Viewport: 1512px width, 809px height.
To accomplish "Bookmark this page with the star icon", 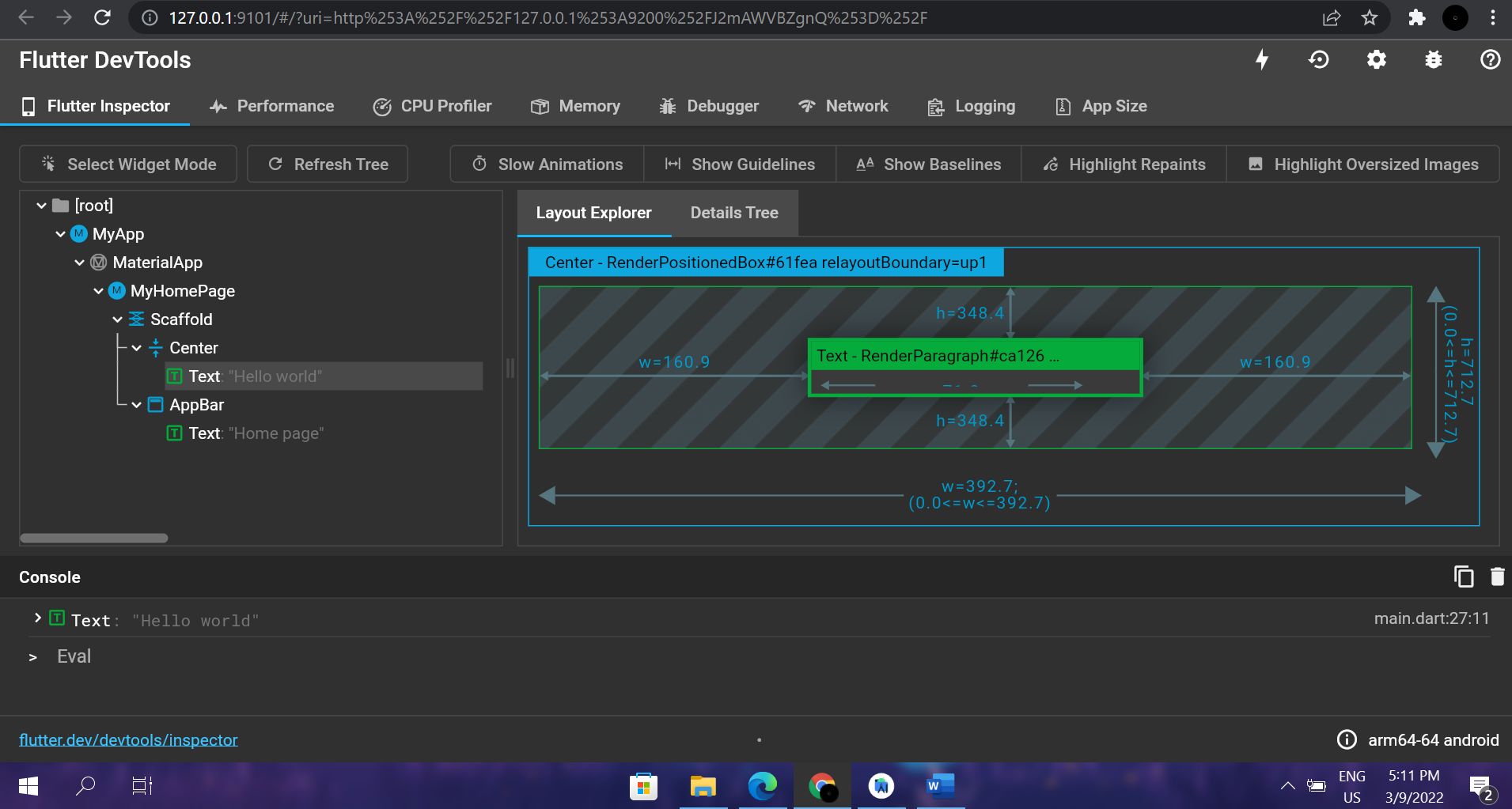I will coord(1370,17).
